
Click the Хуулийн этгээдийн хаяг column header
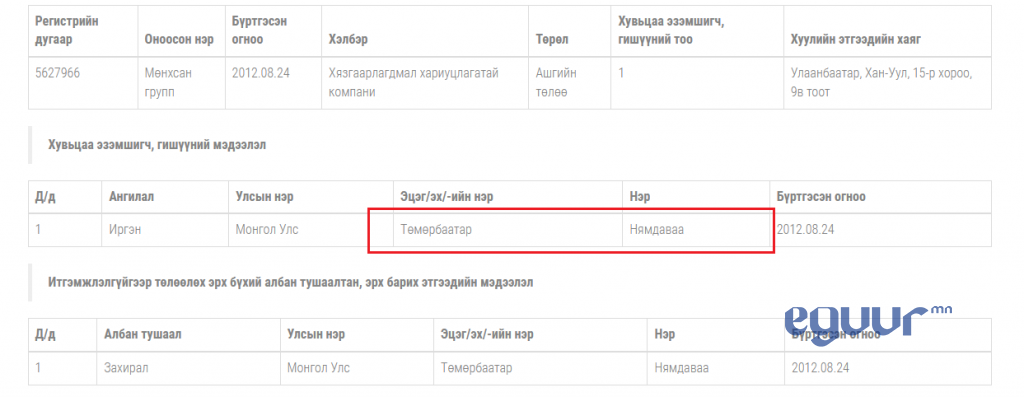[856, 39]
